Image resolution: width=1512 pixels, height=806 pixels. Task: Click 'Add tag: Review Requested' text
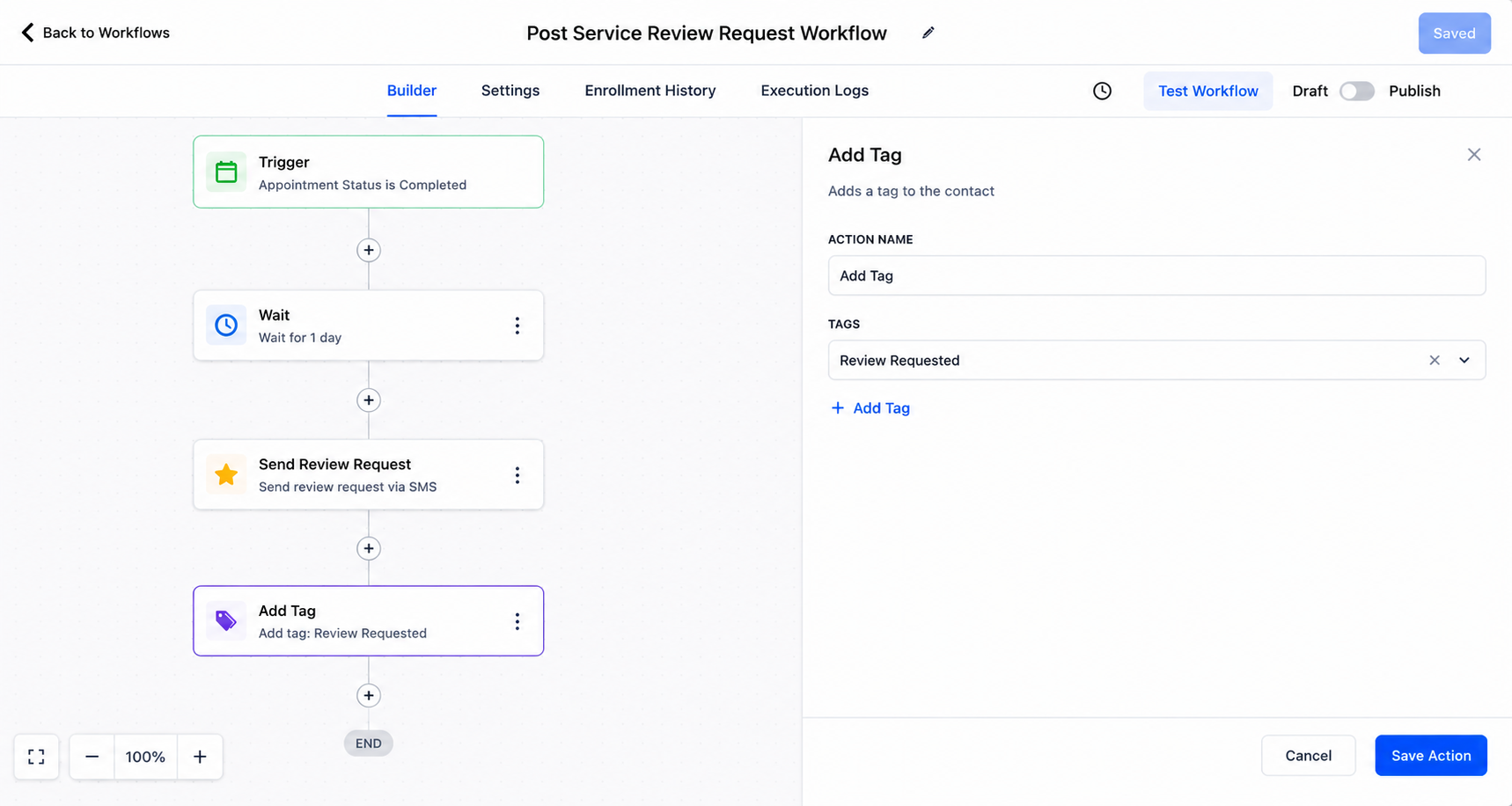click(342, 633)
